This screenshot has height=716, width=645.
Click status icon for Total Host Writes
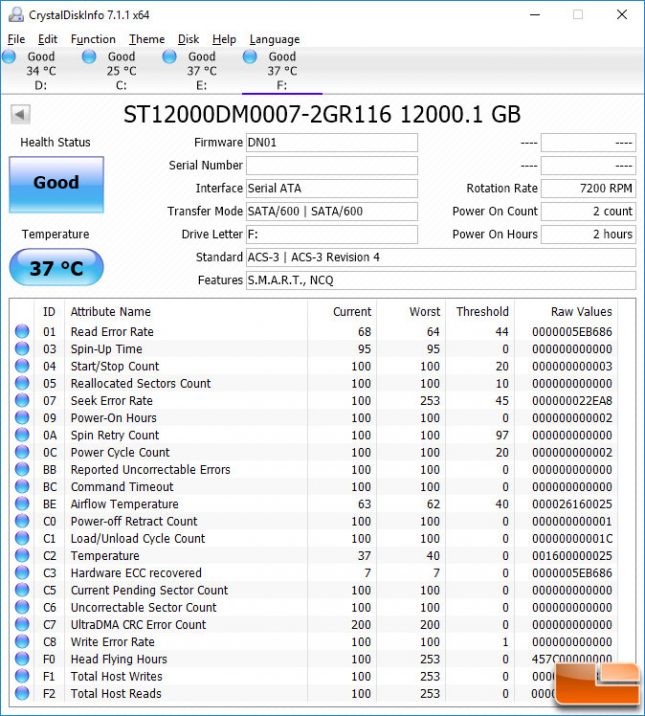pos(22,676)
